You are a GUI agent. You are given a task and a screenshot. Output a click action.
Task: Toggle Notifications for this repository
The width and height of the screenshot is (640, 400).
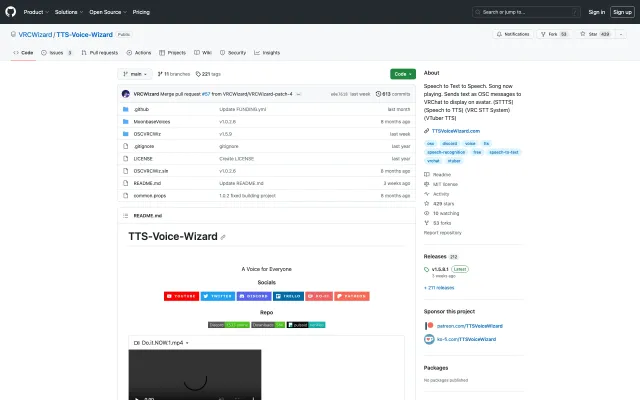tap(514, 34)
